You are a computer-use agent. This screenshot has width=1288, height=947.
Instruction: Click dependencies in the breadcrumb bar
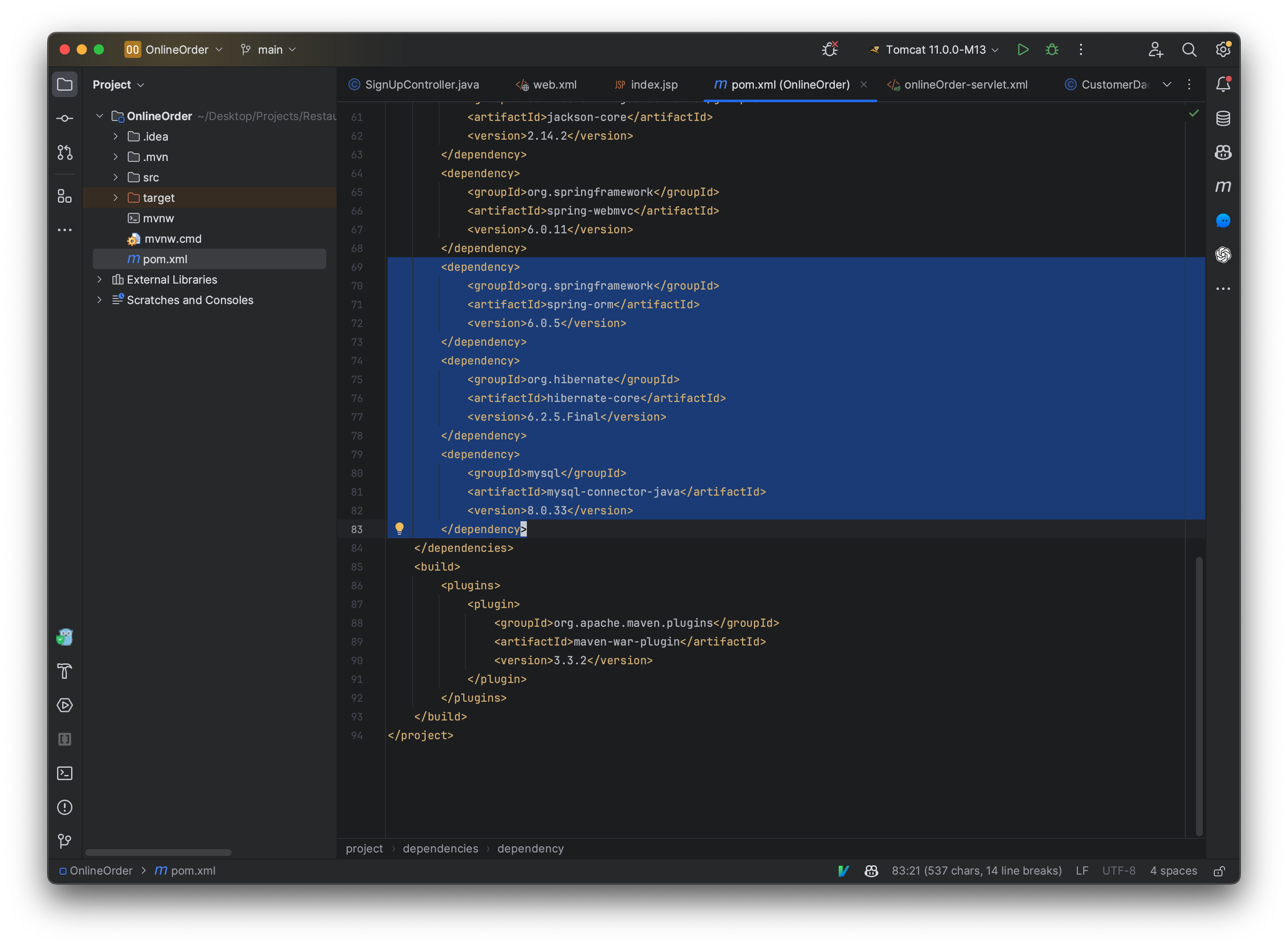click(440, 848)
